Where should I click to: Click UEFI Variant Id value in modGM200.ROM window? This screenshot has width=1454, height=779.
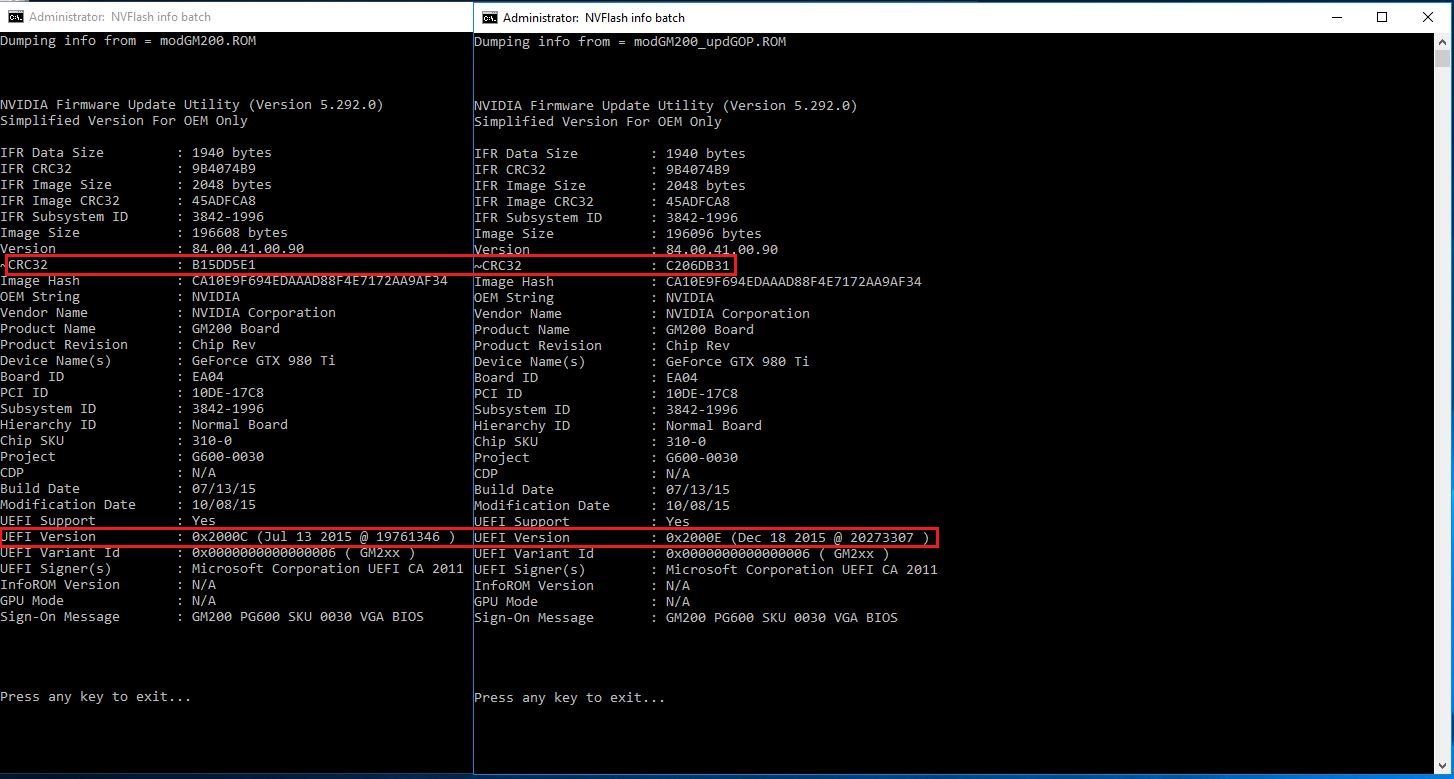pyautogui.click(x=304, y=553)
